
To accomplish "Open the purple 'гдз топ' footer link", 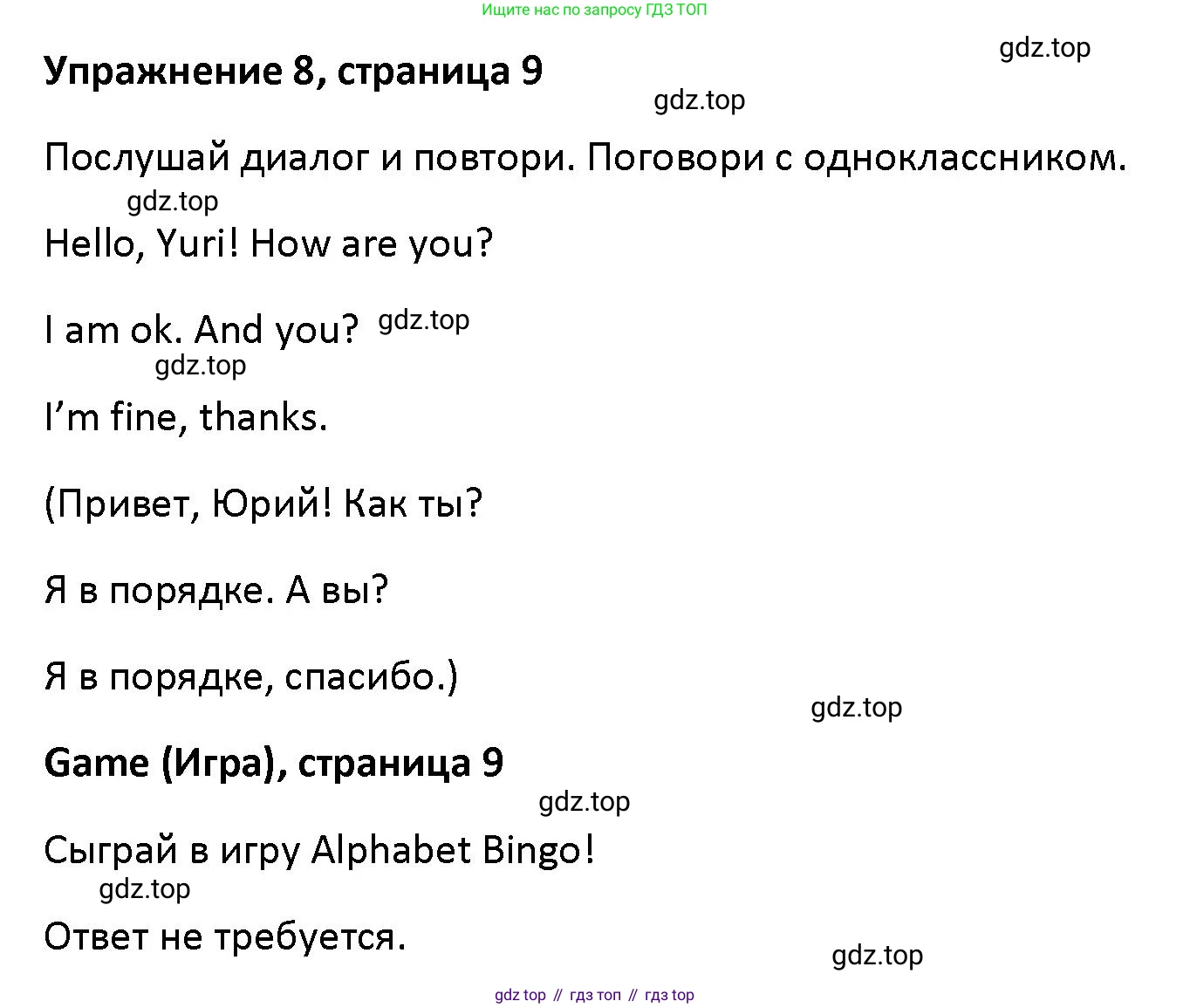I will [x=595, y=995].
